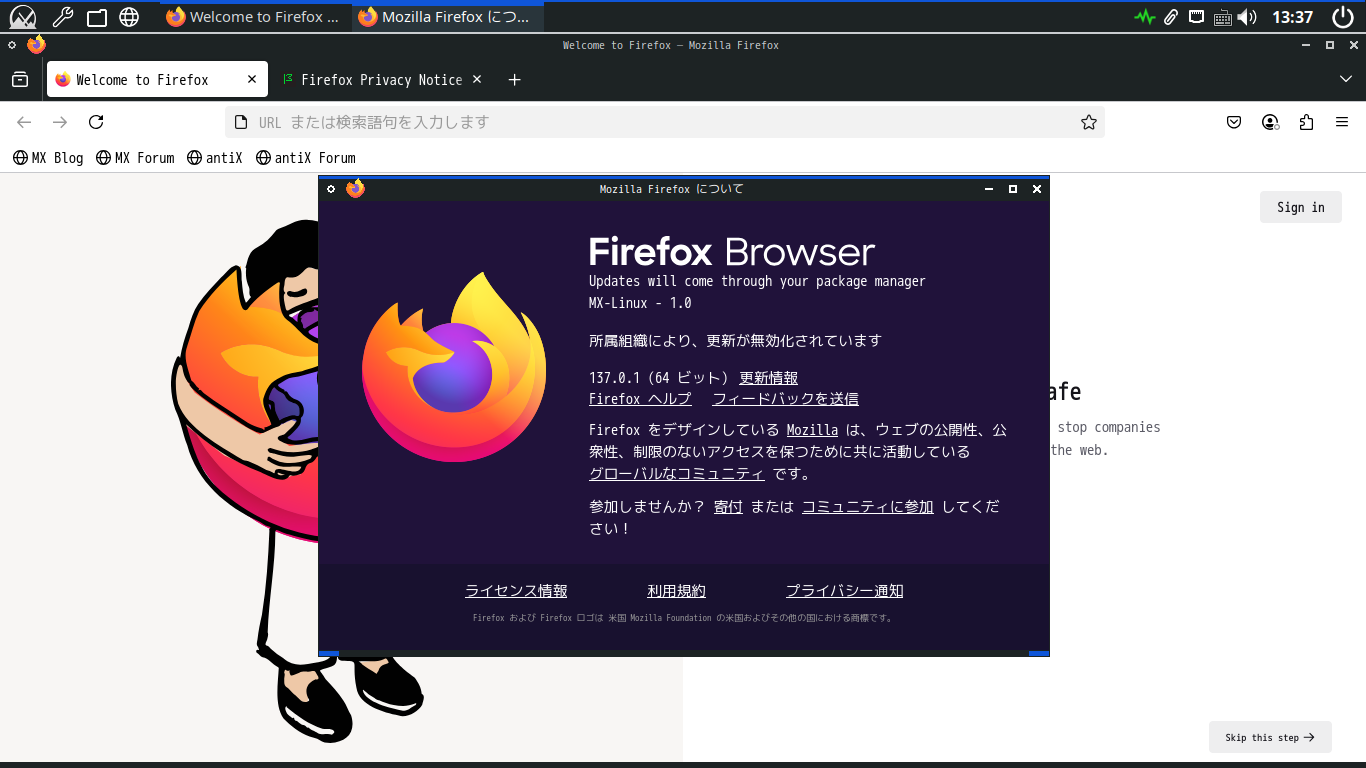
Task: Click the 'MX-Linux - 1.0' text
Action: 640,303
